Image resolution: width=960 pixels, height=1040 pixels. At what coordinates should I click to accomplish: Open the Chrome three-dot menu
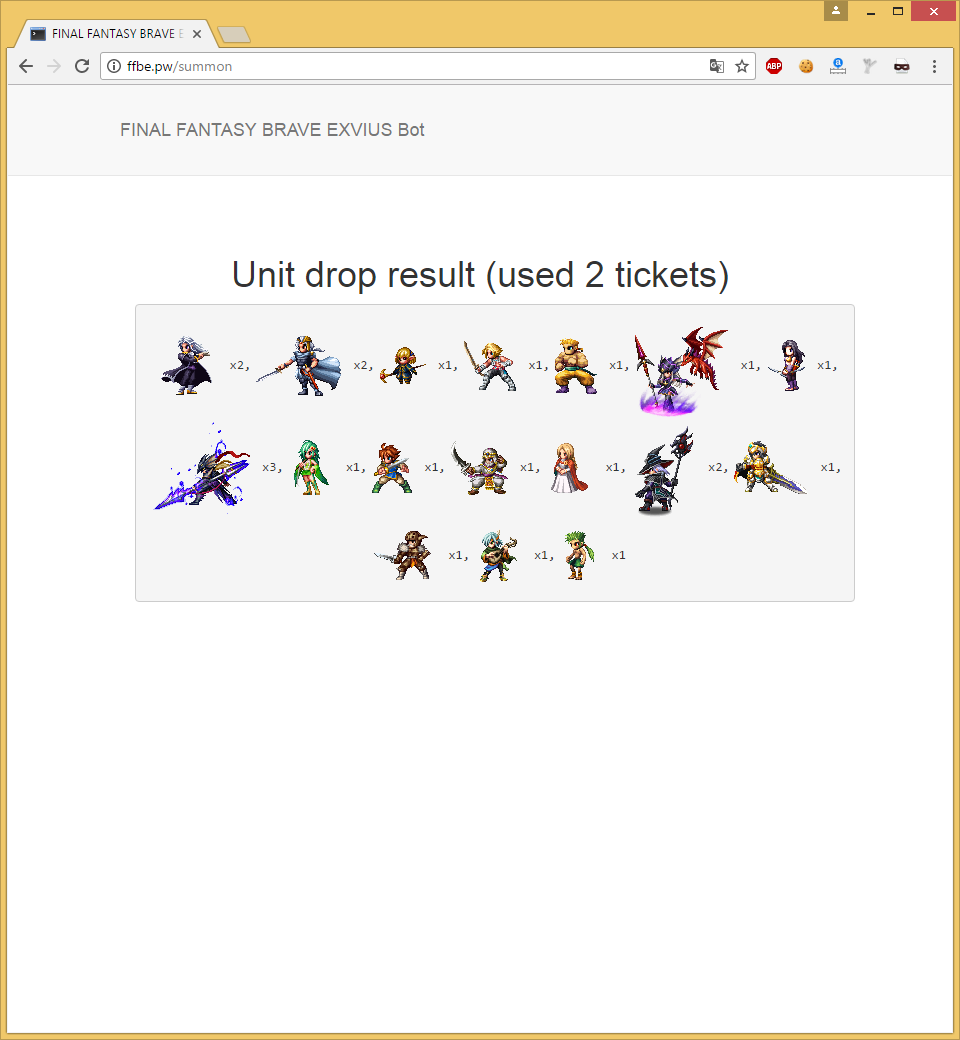click(x=934, y=66)
